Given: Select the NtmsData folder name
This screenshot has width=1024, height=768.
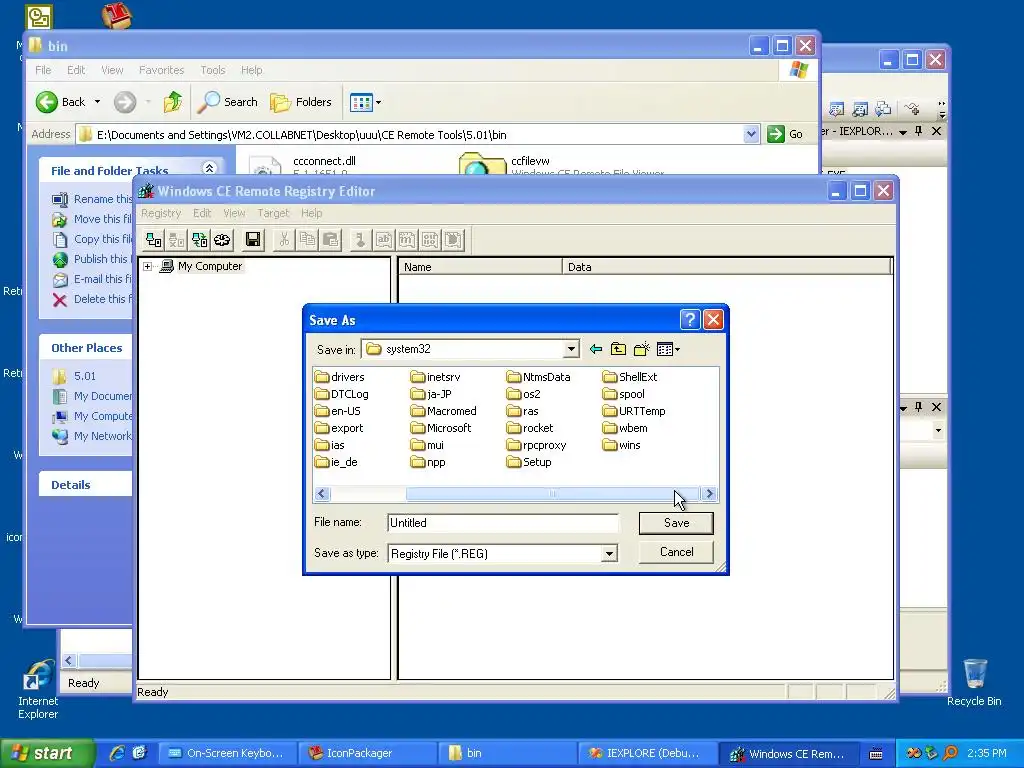Looking at the screenshot, I should pyautogui.click(x=547, y=377).
